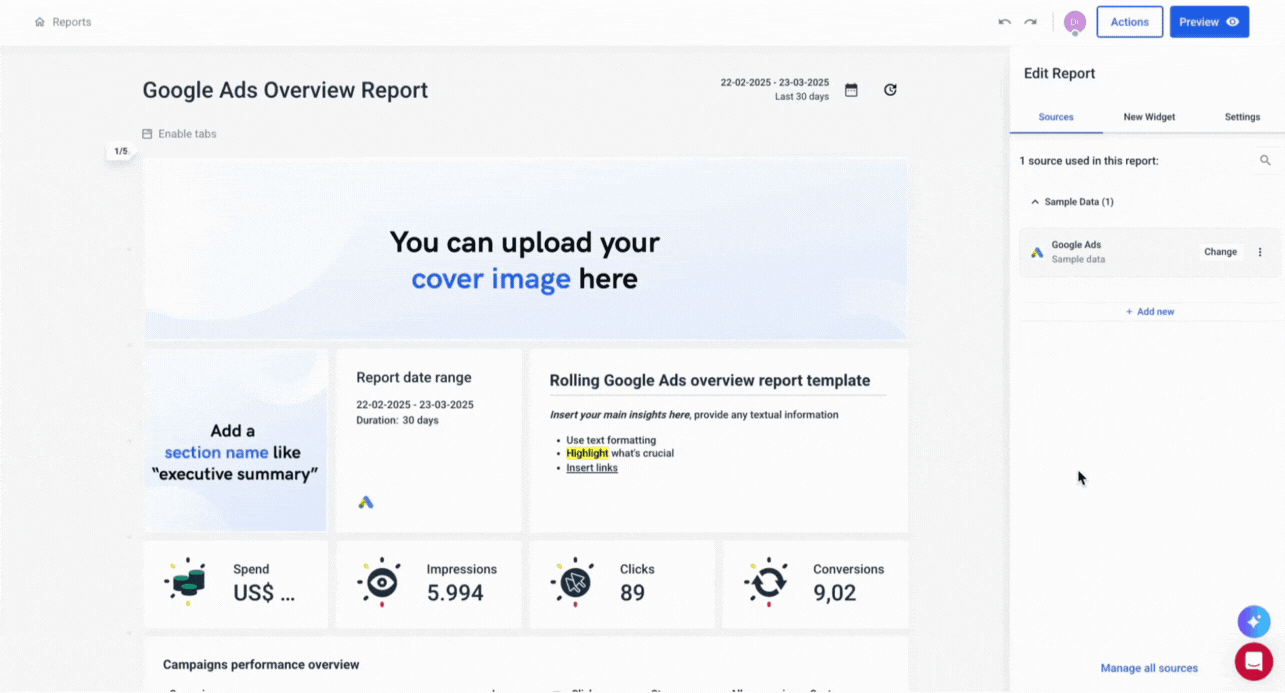Screen dimensions: 1285x693
Task: Click the Change source button
Action: (1220, 252)
